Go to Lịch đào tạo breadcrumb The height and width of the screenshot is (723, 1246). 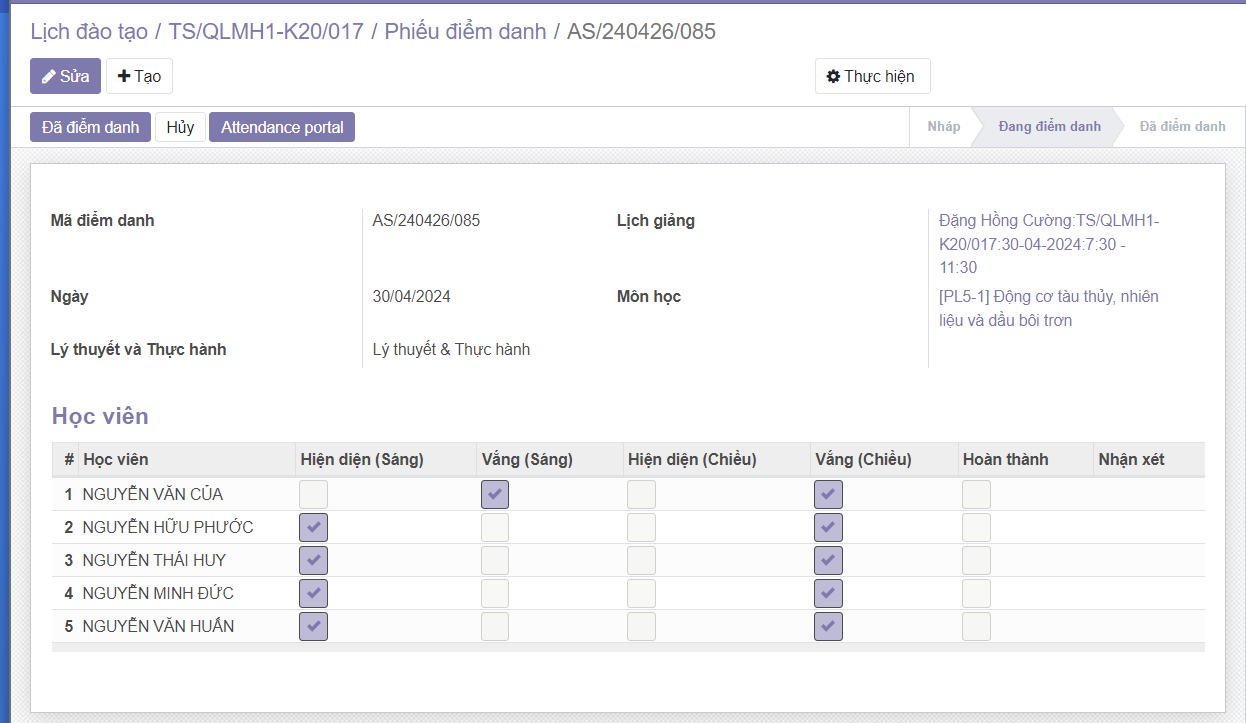click(88, 31)
